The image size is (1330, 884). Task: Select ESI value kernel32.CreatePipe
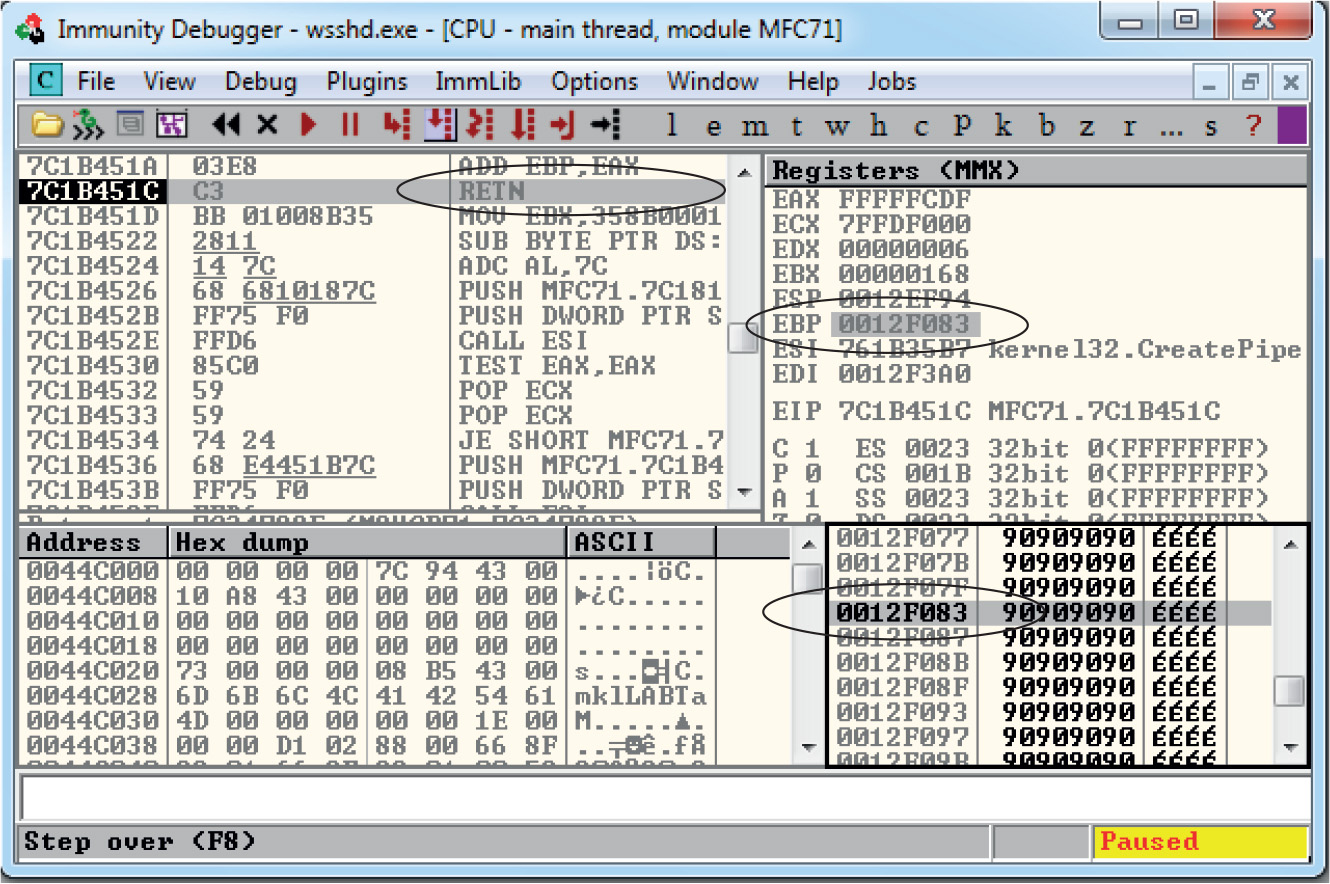pyautogui.click(x=1145, y=349)
